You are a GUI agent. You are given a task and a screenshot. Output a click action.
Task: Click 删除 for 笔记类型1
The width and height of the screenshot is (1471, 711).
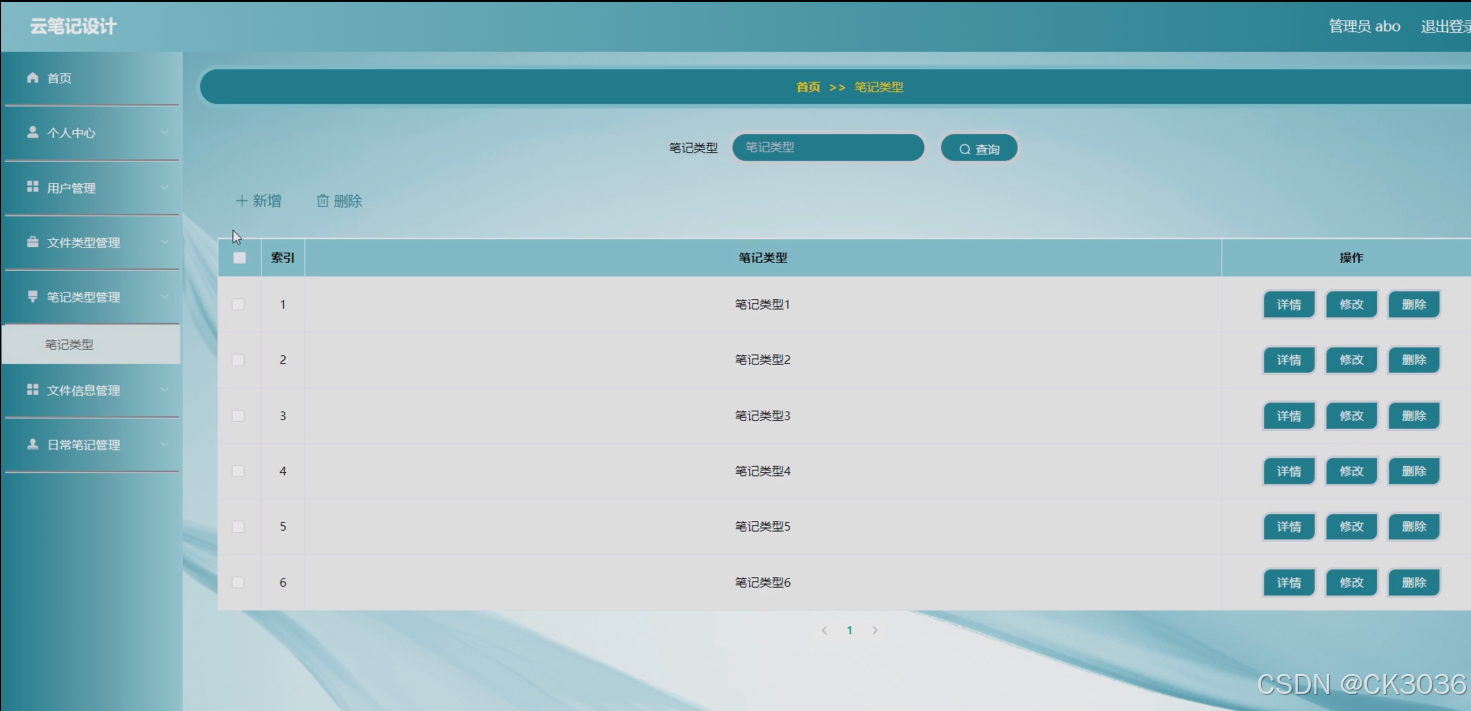click(1414, 305)
